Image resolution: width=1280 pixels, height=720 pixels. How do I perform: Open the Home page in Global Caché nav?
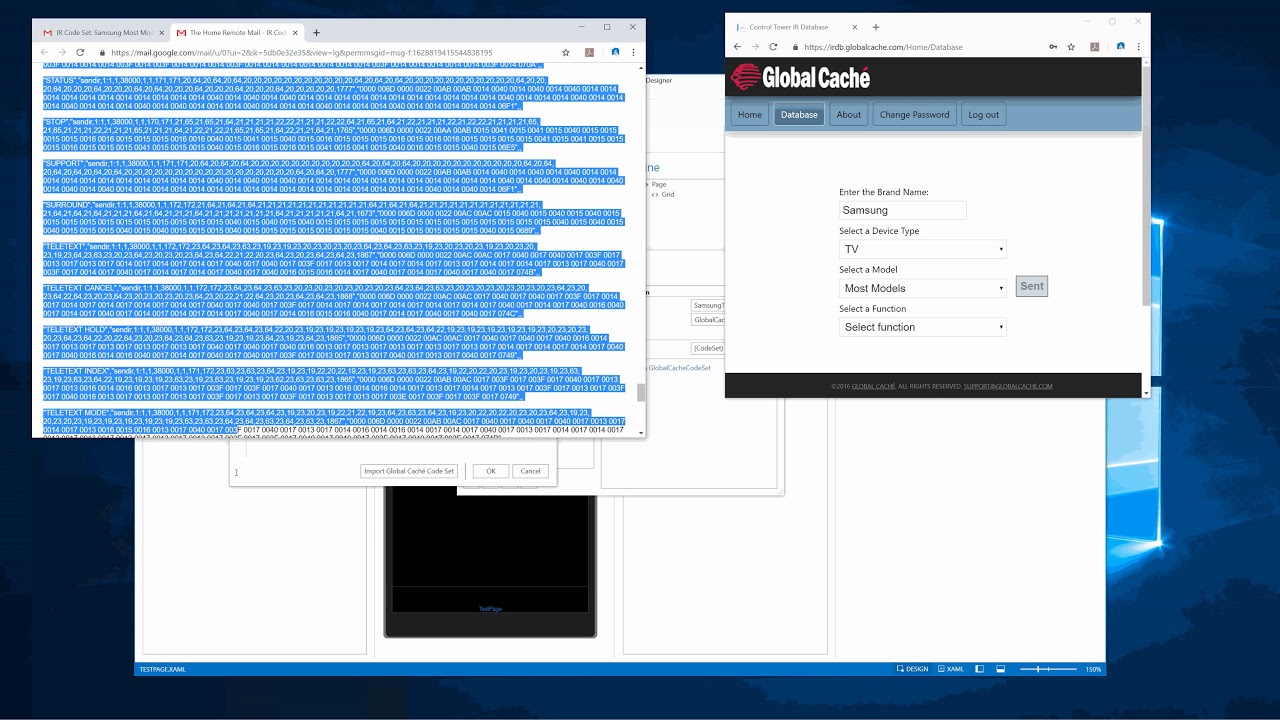(750, 114)
